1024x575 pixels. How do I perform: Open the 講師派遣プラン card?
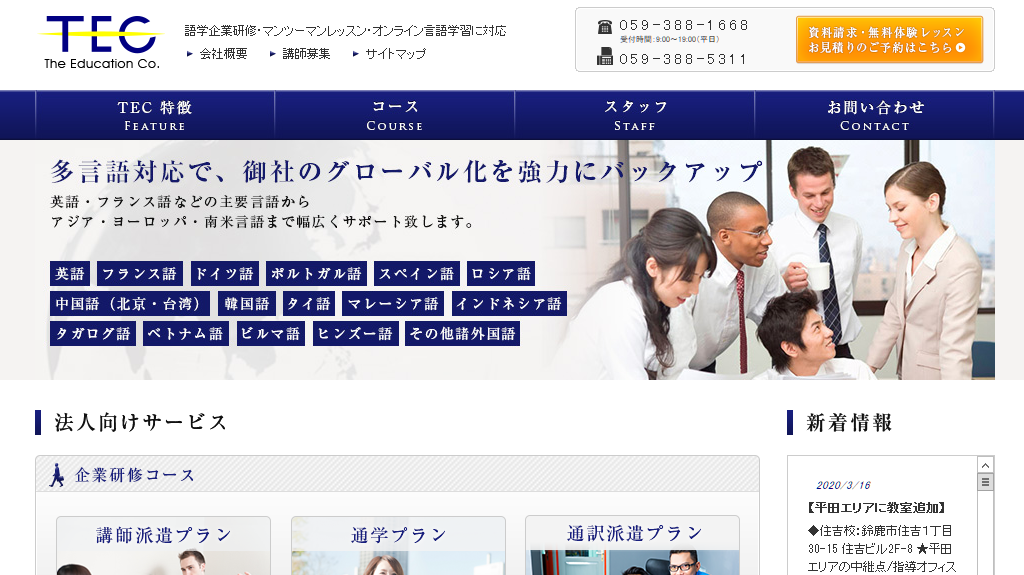click(163, 546)
